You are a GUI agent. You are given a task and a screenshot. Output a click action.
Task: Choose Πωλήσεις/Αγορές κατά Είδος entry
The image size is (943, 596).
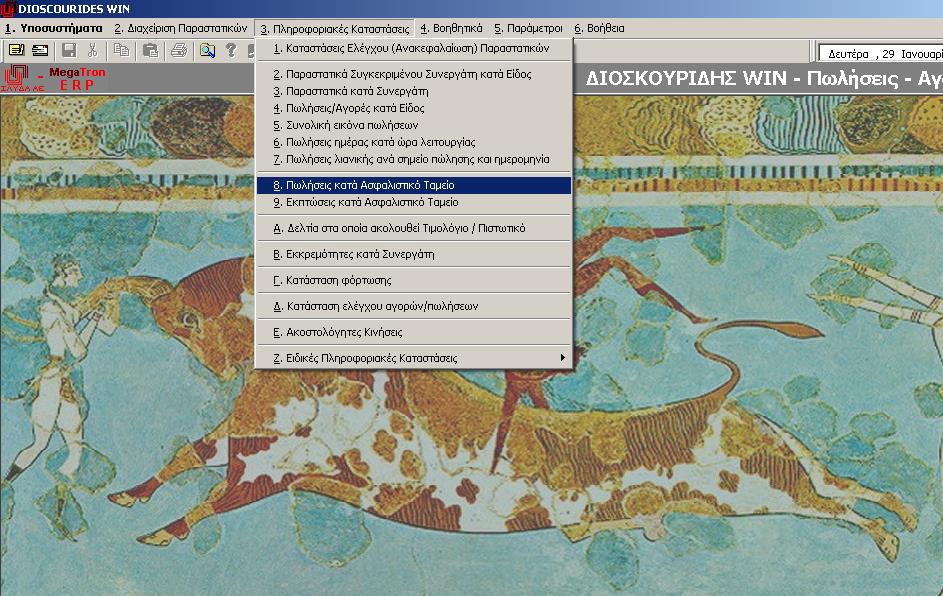[x=414, y=108]
